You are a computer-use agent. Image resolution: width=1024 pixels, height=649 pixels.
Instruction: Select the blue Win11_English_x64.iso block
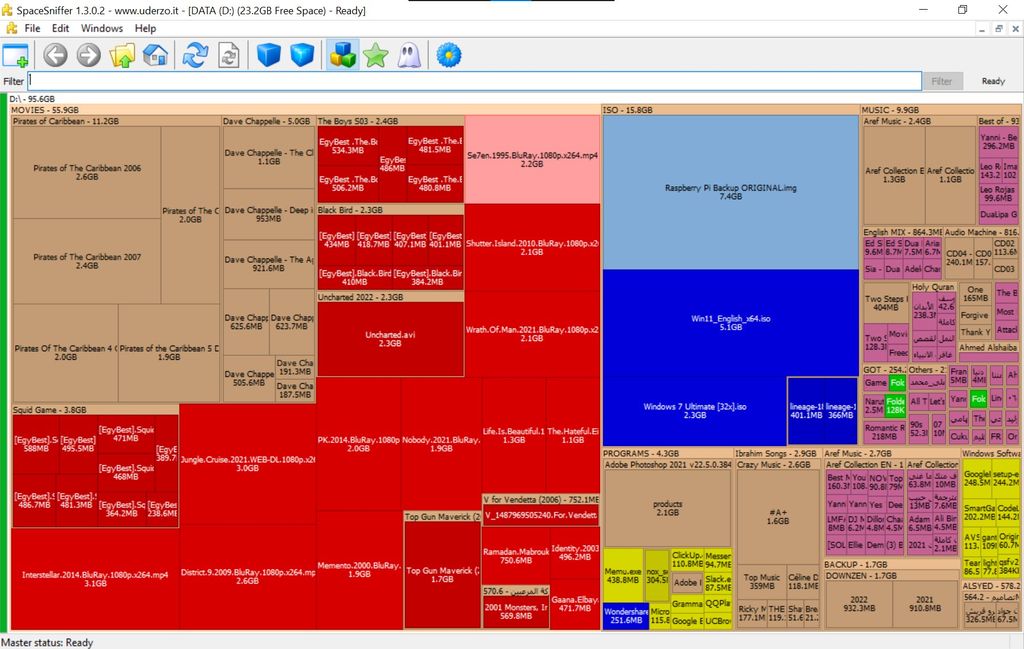[x=730, y=322]
